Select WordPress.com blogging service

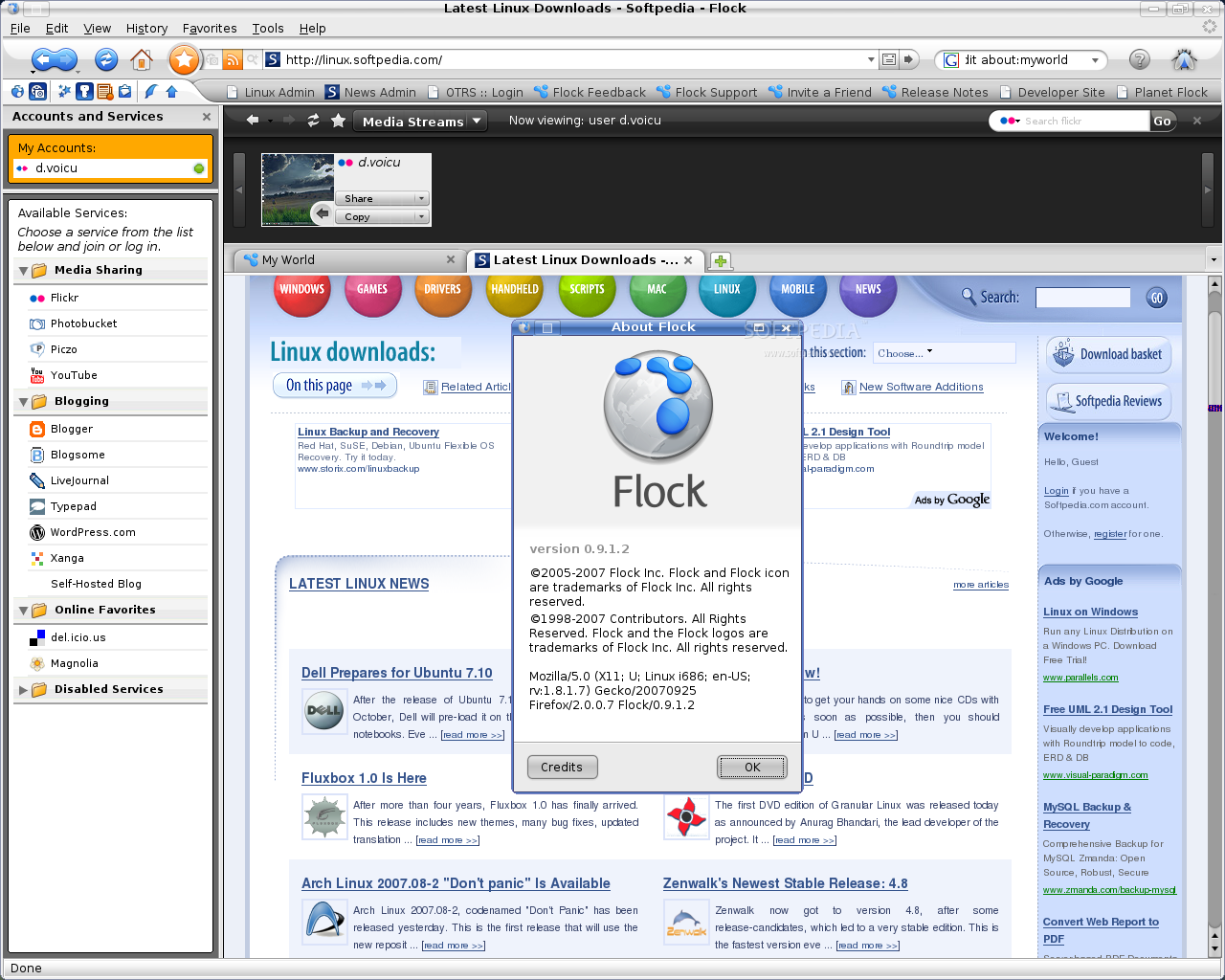(119, 533)
